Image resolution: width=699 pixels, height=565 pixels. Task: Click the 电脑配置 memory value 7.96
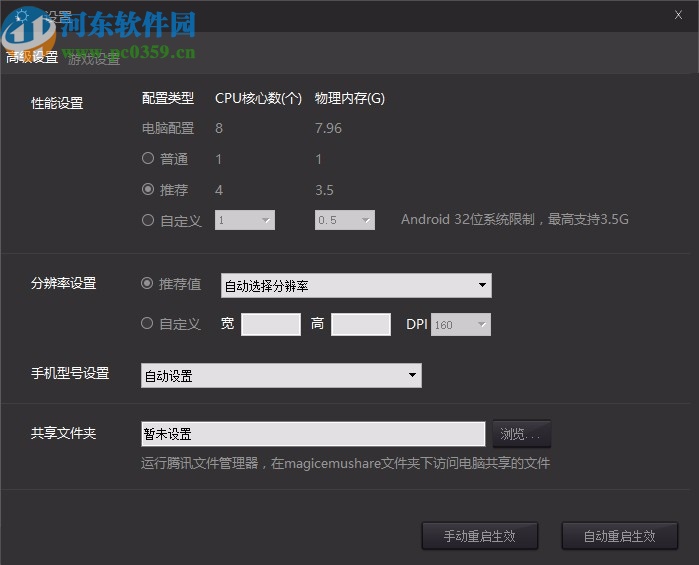pyautogui.click(x=328, y=128)
